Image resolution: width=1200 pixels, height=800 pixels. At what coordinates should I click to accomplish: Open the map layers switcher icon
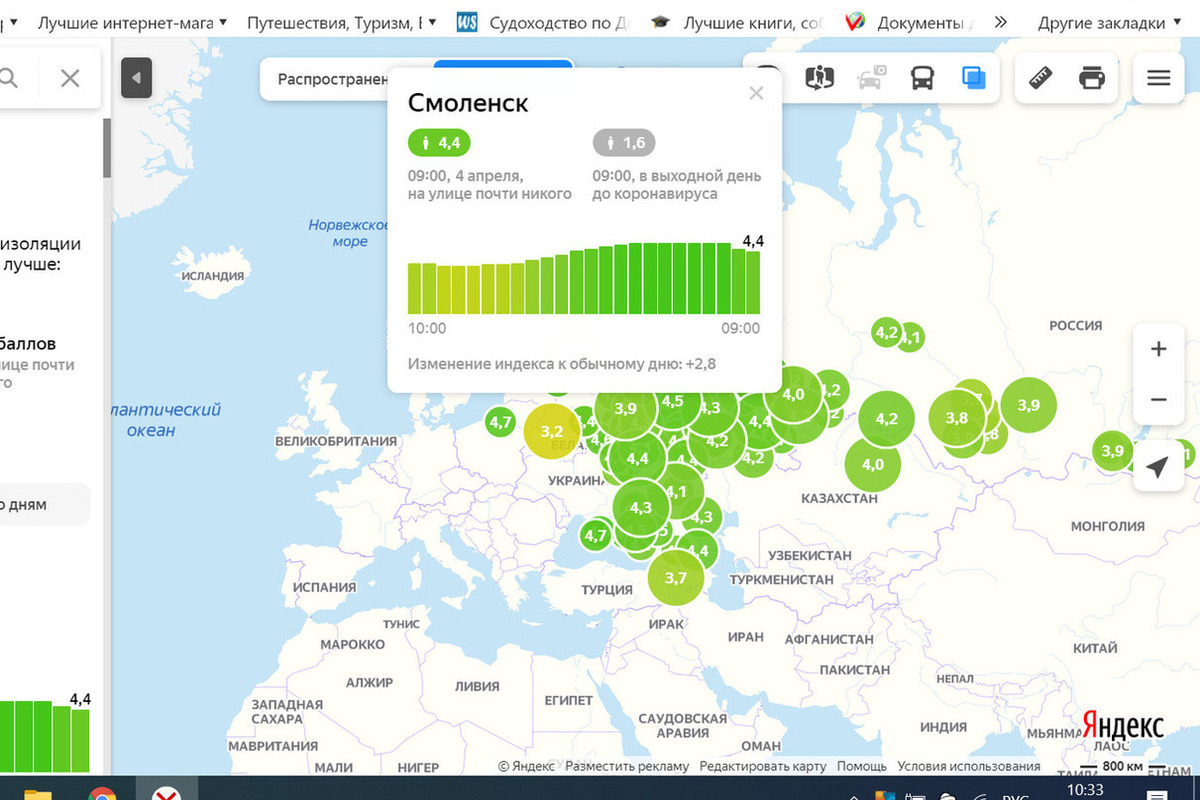pyautogui.click(x=973, y=78)
